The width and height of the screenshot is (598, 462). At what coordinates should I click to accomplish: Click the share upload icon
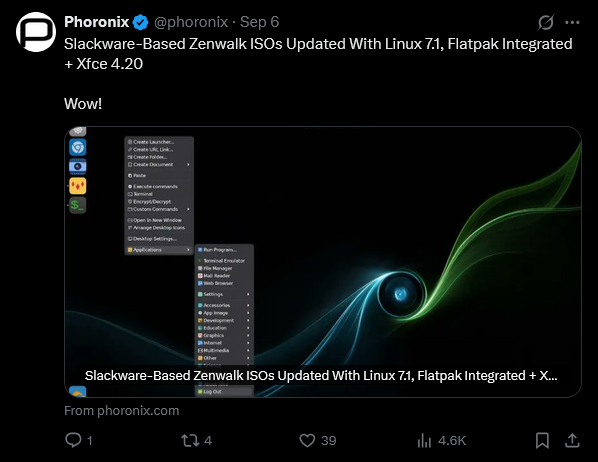tap(572, 440)
